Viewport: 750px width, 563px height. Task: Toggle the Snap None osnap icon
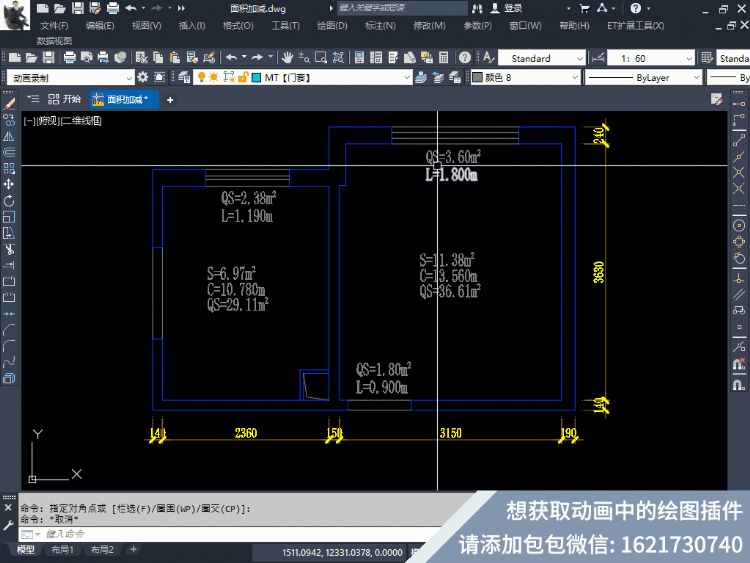739,364
